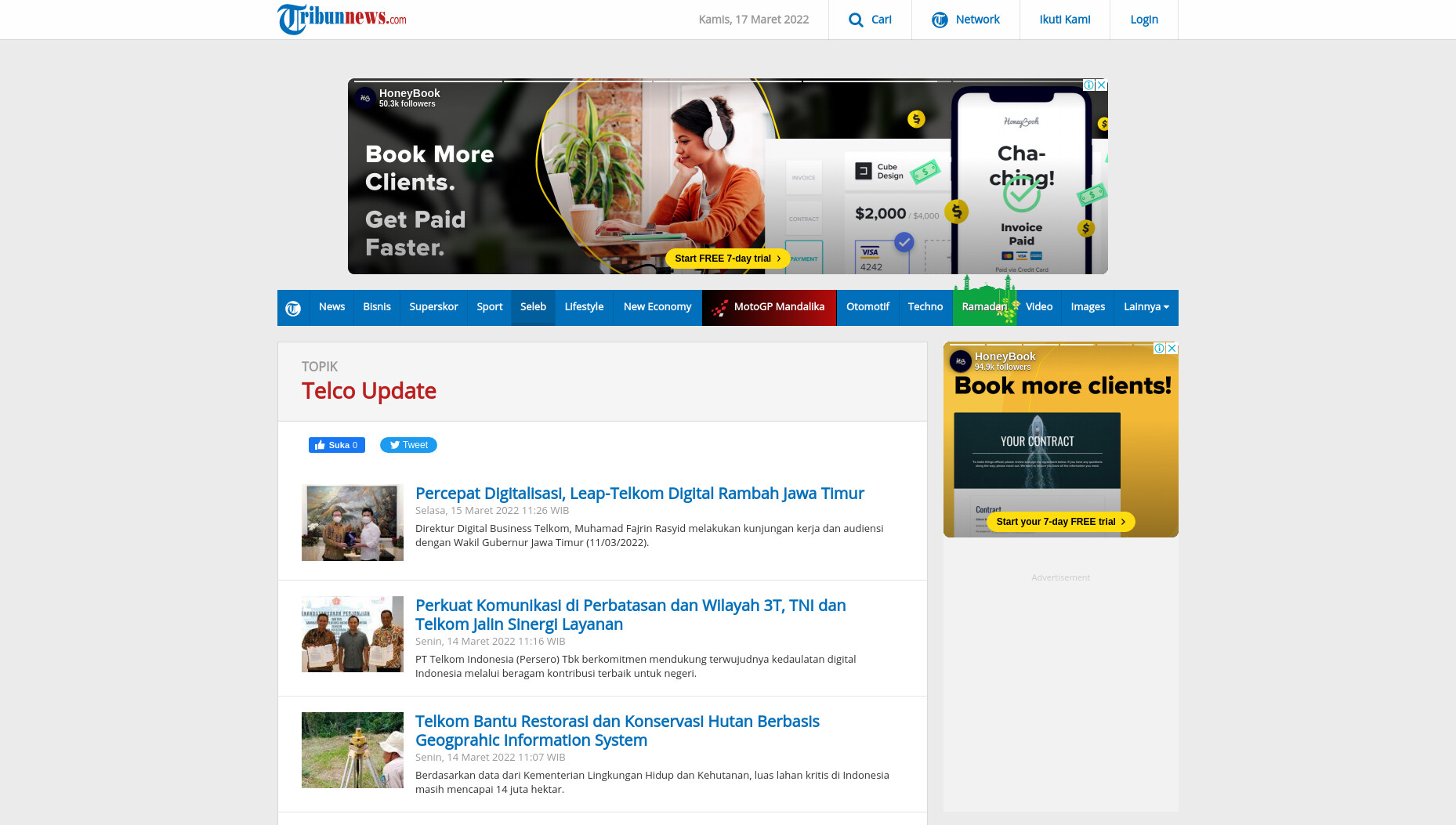Image resolution: width=1456 pixels, height=825 pixels.
Task: Share topic via Tweet button
Action: [408, 445]
